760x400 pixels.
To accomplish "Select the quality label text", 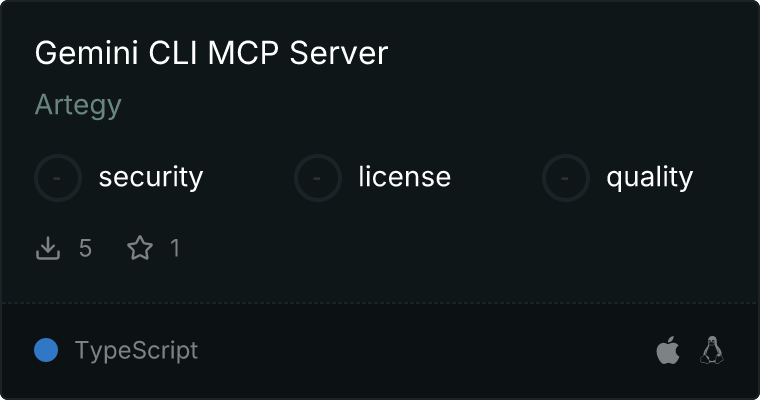I will click(649, 177).
